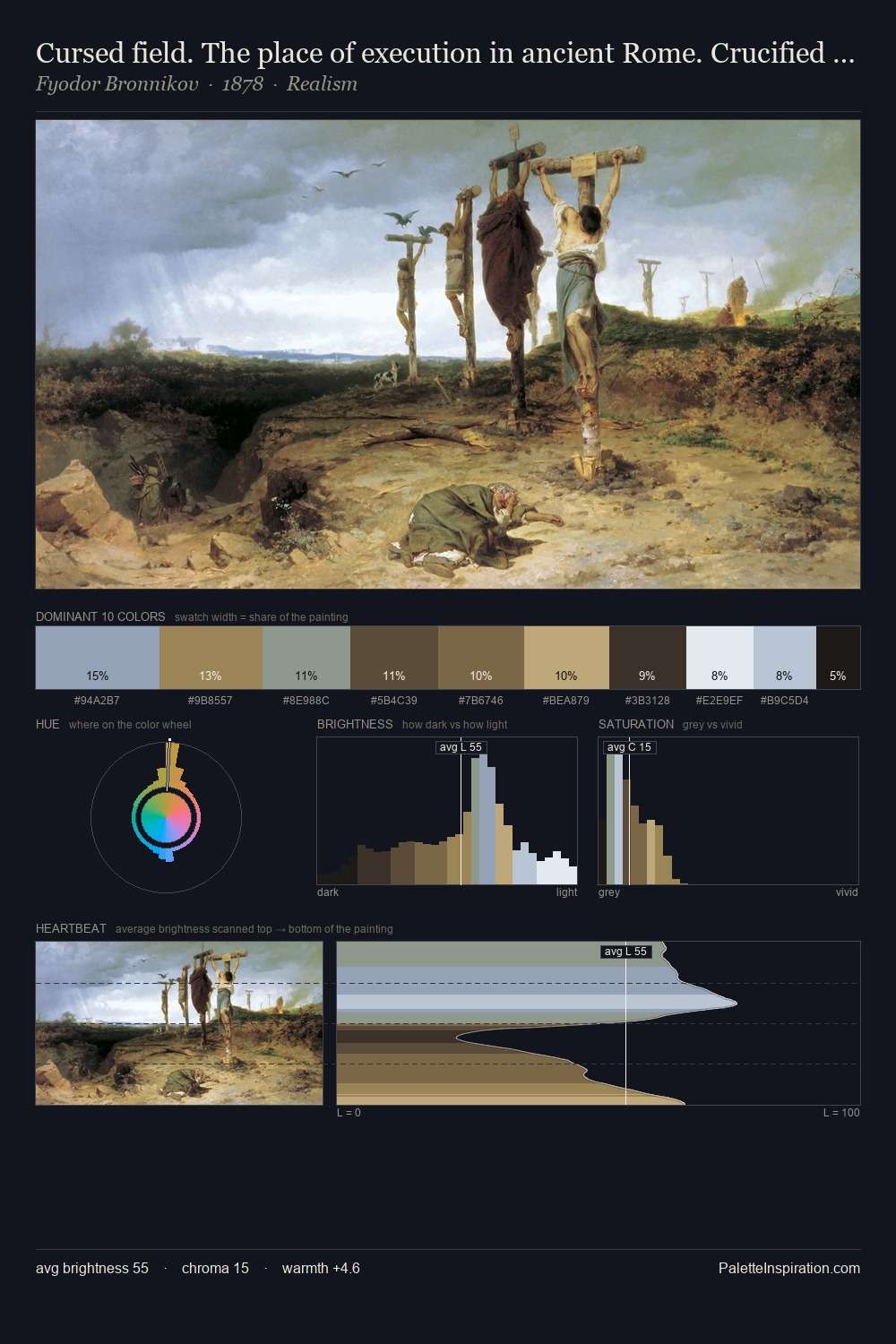Click the heartbeat brightness profile chart

[599, 1023]
